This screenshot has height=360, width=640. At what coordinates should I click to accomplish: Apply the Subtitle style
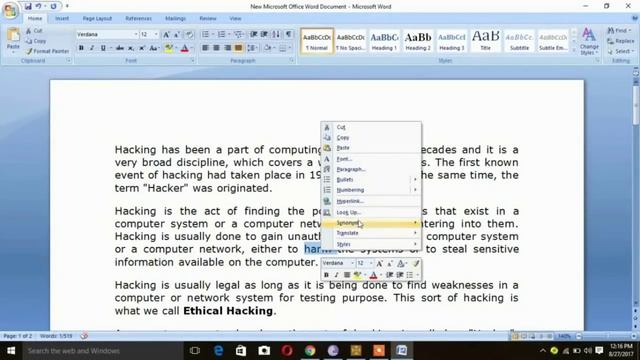click(x=519, y=40)
